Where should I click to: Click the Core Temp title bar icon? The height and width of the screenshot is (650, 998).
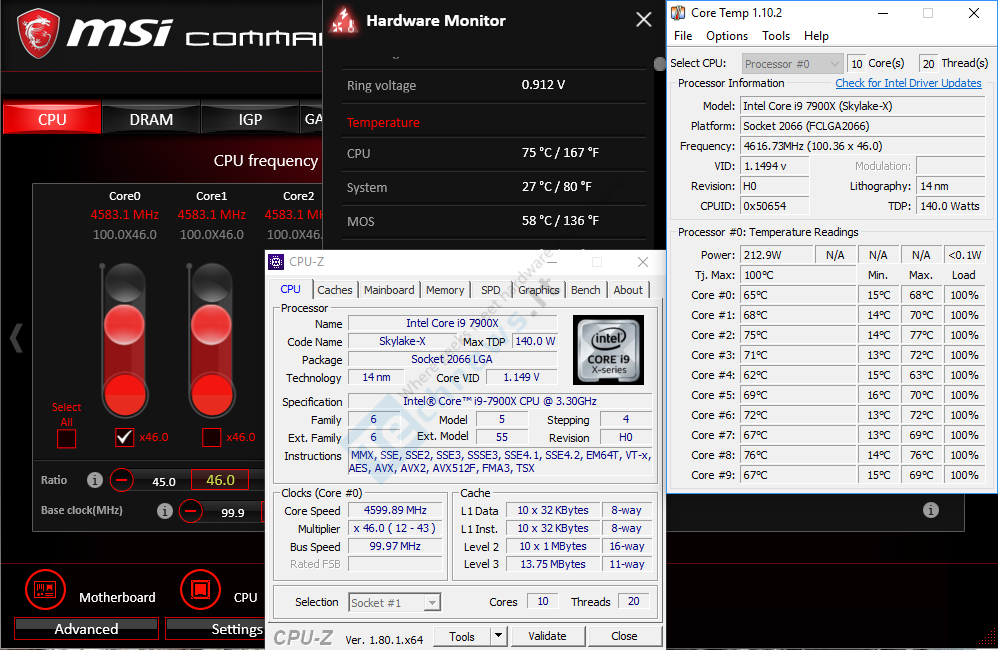pyautogui.click(x=678, y=13)
